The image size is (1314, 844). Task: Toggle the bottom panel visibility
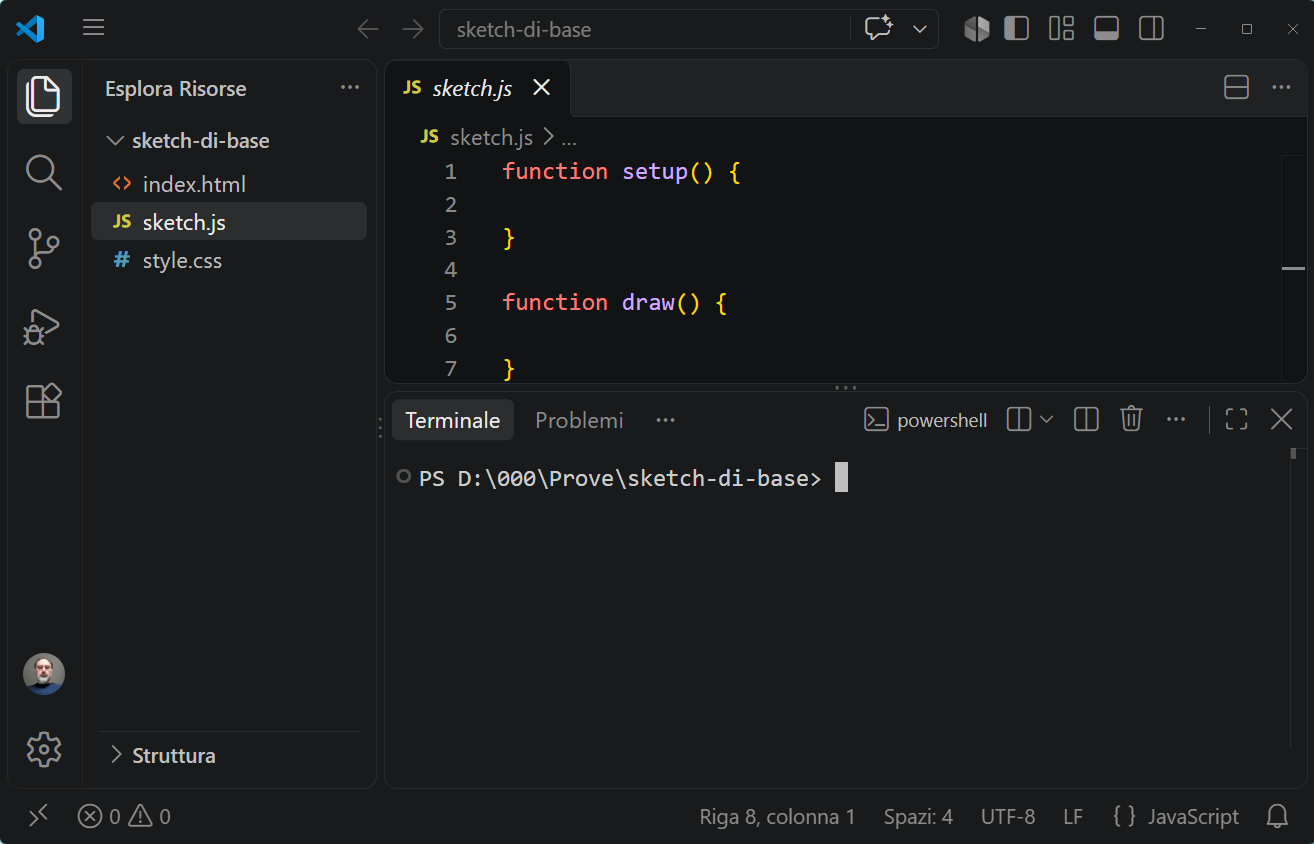(x=1106, y=28)
